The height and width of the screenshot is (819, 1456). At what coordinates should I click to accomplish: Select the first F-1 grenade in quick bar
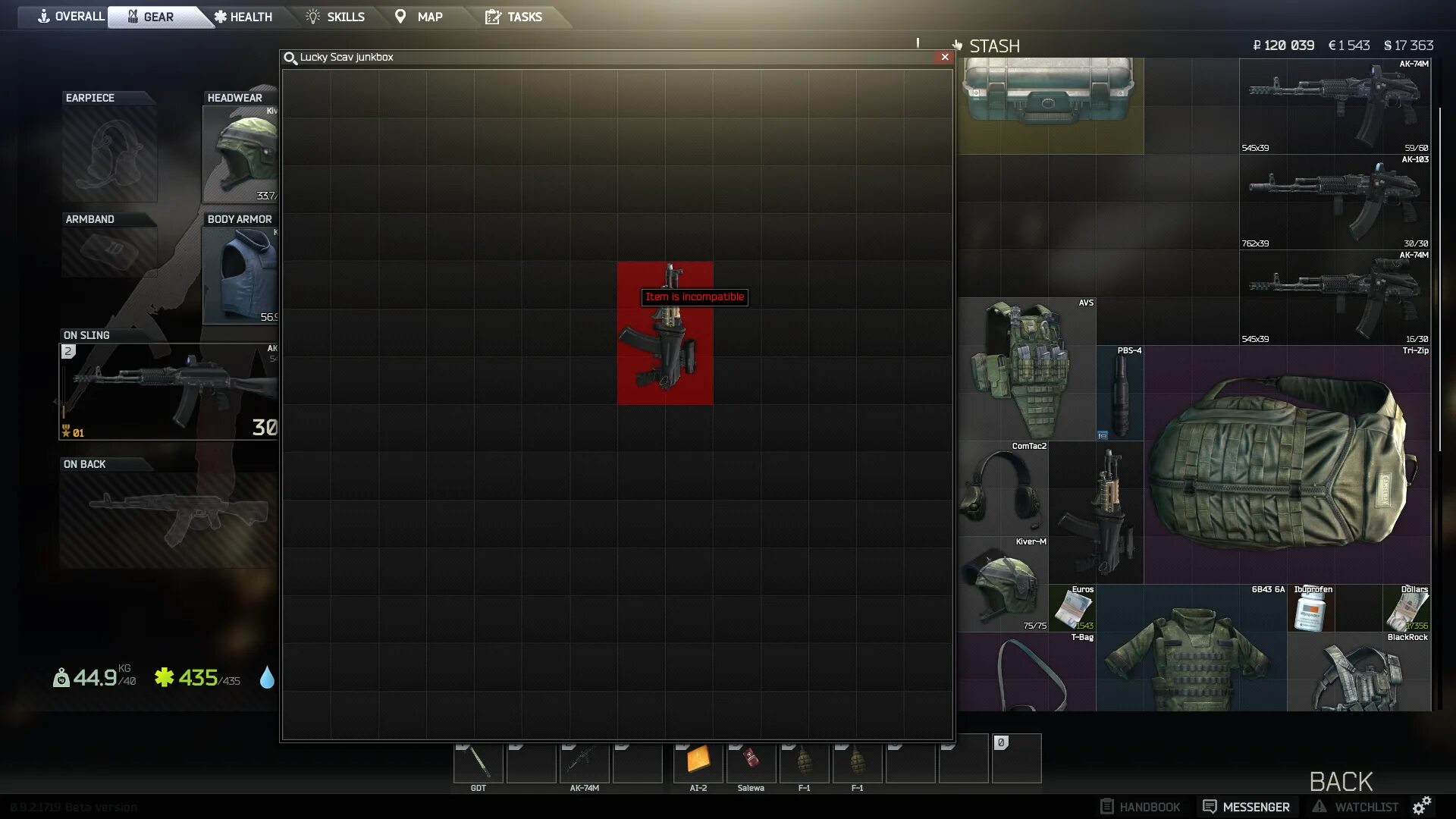(804, 762)
